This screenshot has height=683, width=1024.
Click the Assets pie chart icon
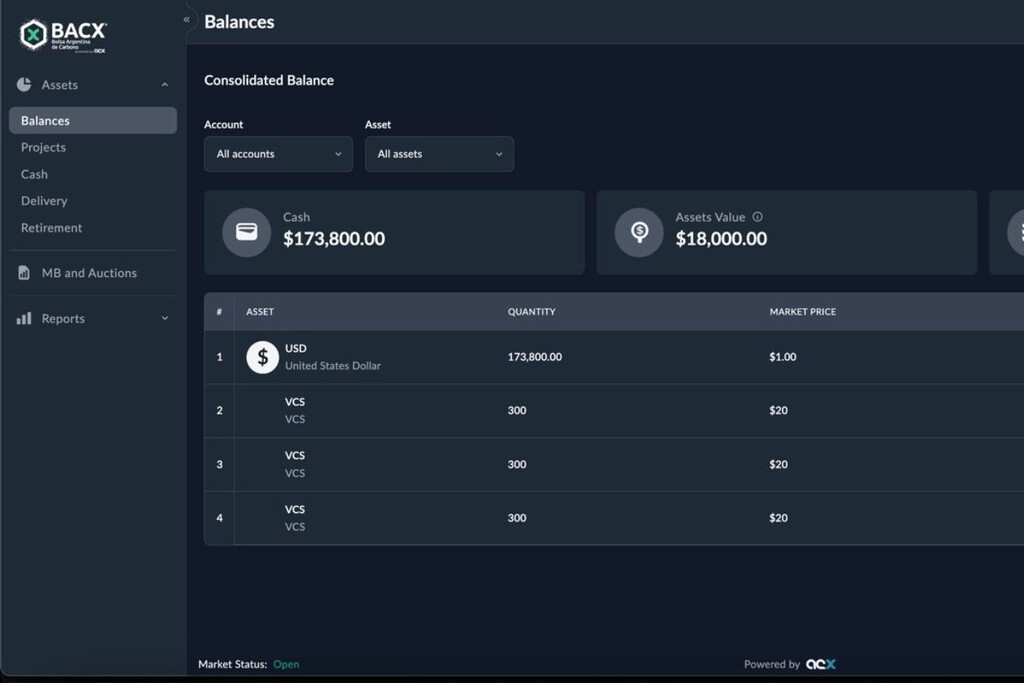click(x=24, y=85)
